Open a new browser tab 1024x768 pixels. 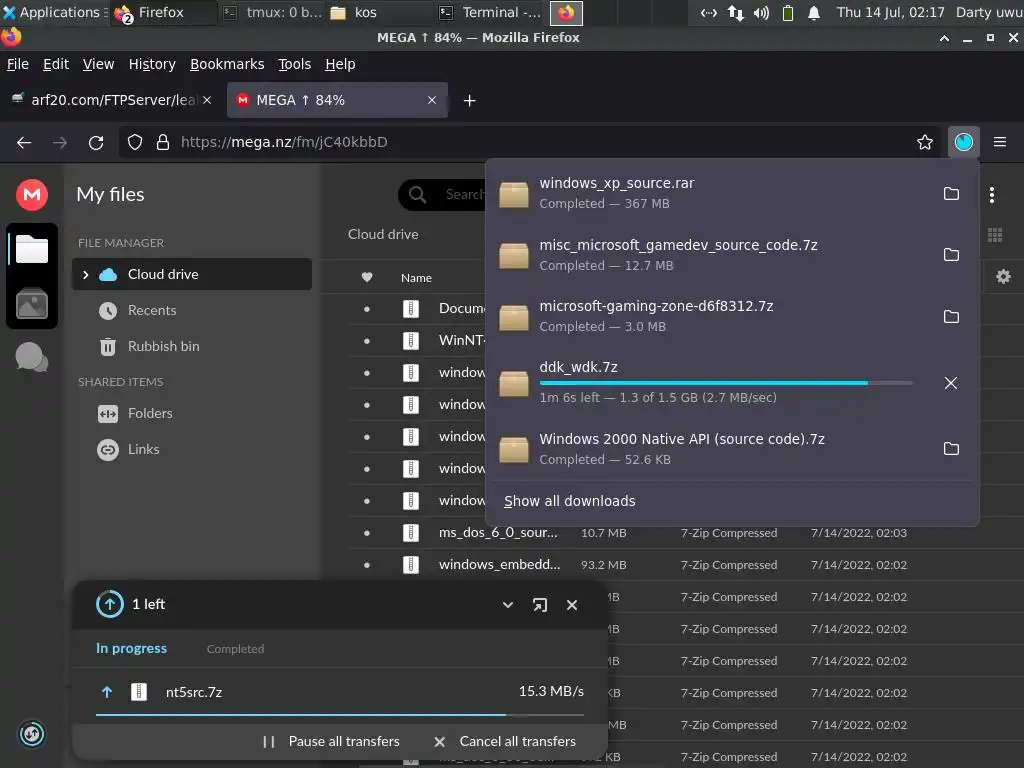(469, 101)
